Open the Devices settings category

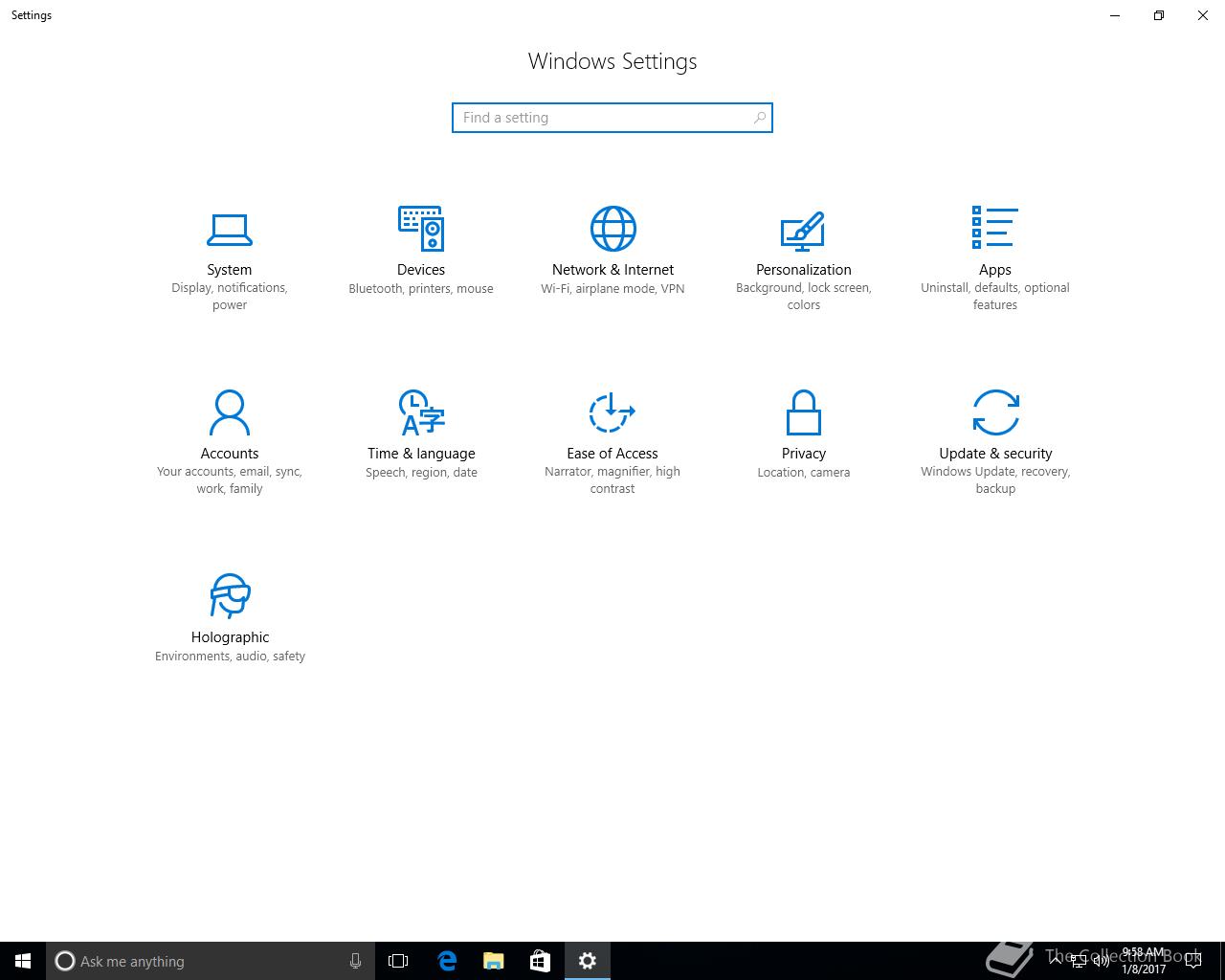click(421, 251)
